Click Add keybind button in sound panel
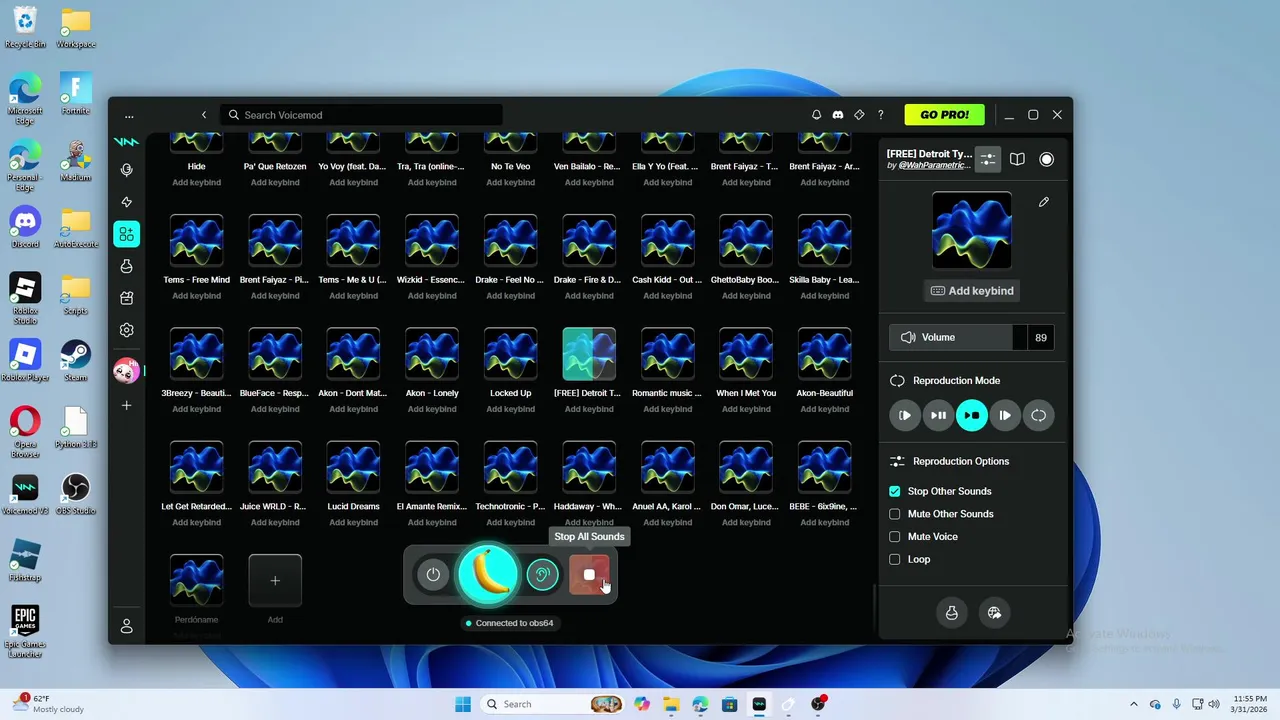 972,291
